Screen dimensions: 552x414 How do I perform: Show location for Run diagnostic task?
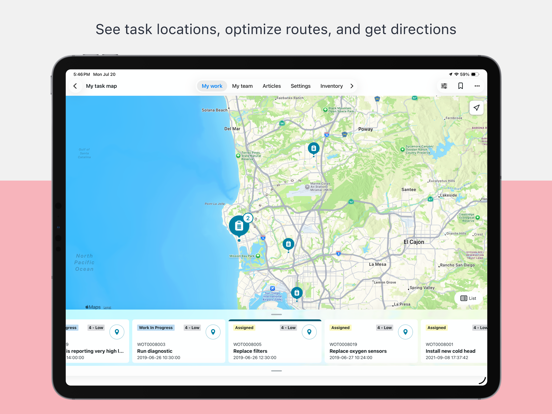click(x=213, y=332)
